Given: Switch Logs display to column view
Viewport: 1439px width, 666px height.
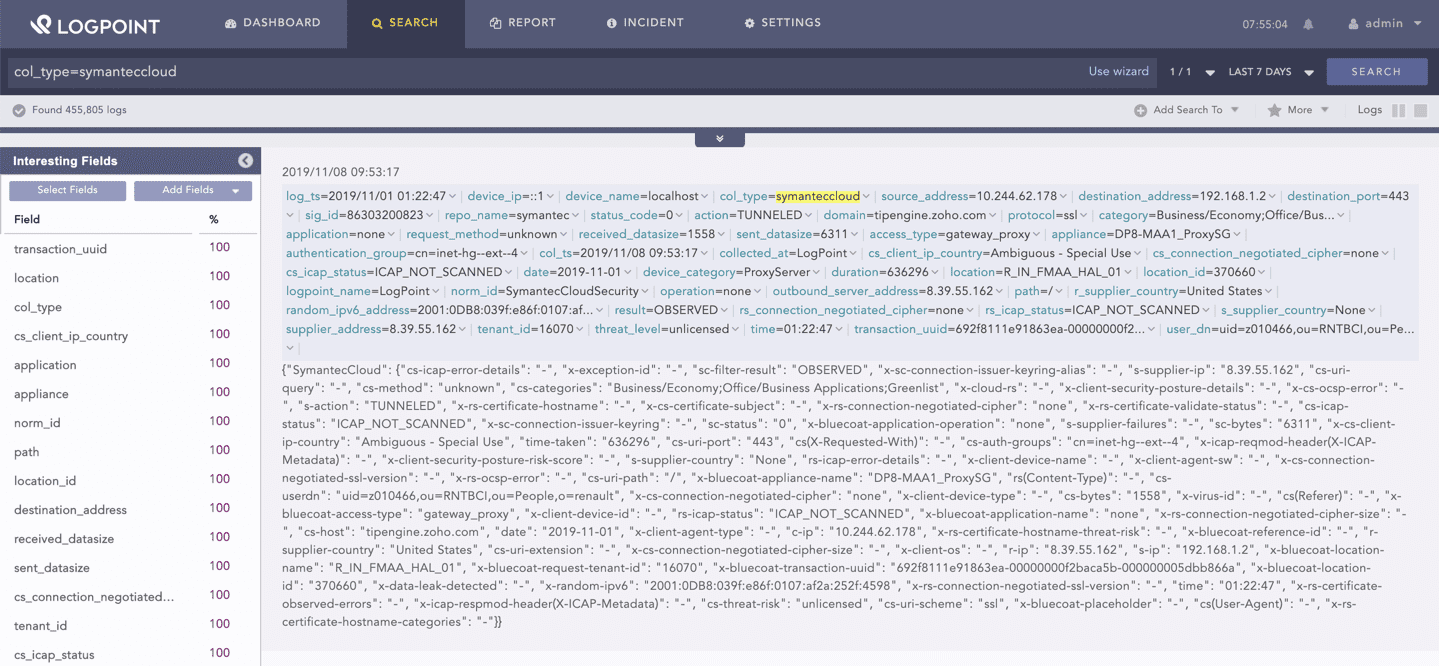Looking at the screenshot, I should pyautogui.click(x=1398, y=110).
